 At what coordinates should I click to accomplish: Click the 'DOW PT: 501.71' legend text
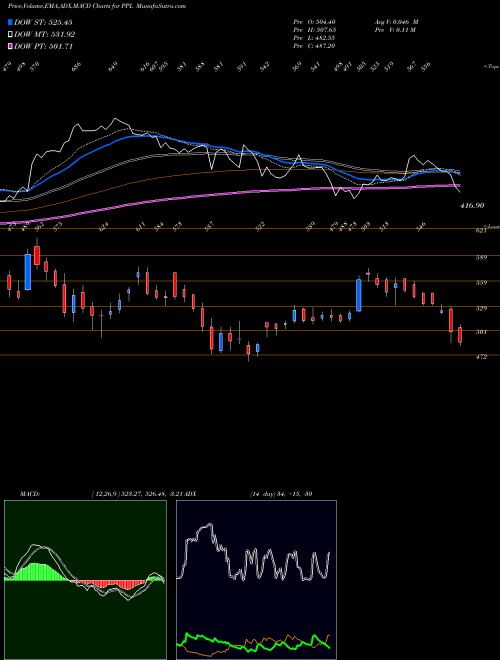click(x=44, y=47)
